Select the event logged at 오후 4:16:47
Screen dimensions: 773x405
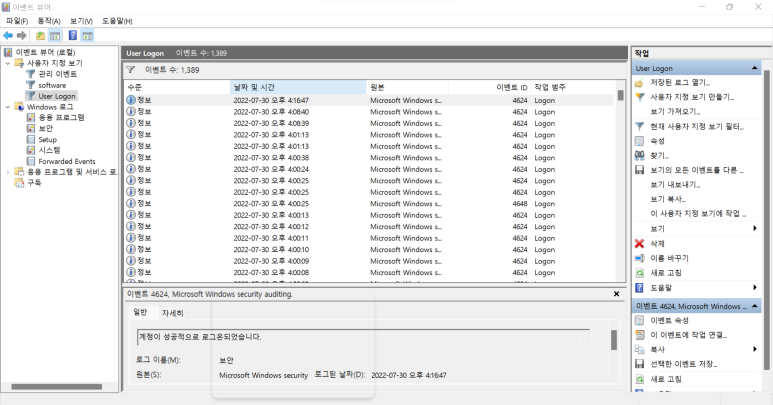tap(369, 100)
